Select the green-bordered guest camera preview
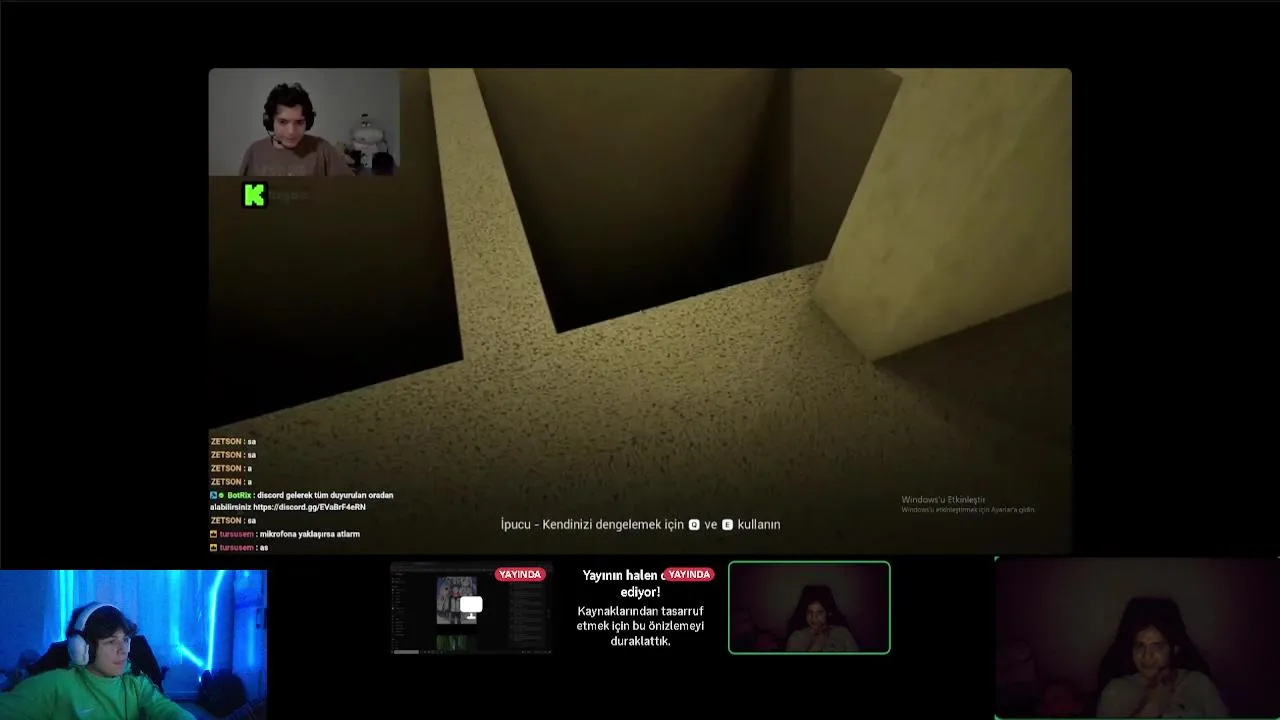 pyautogui.click(x=809, y=608)
